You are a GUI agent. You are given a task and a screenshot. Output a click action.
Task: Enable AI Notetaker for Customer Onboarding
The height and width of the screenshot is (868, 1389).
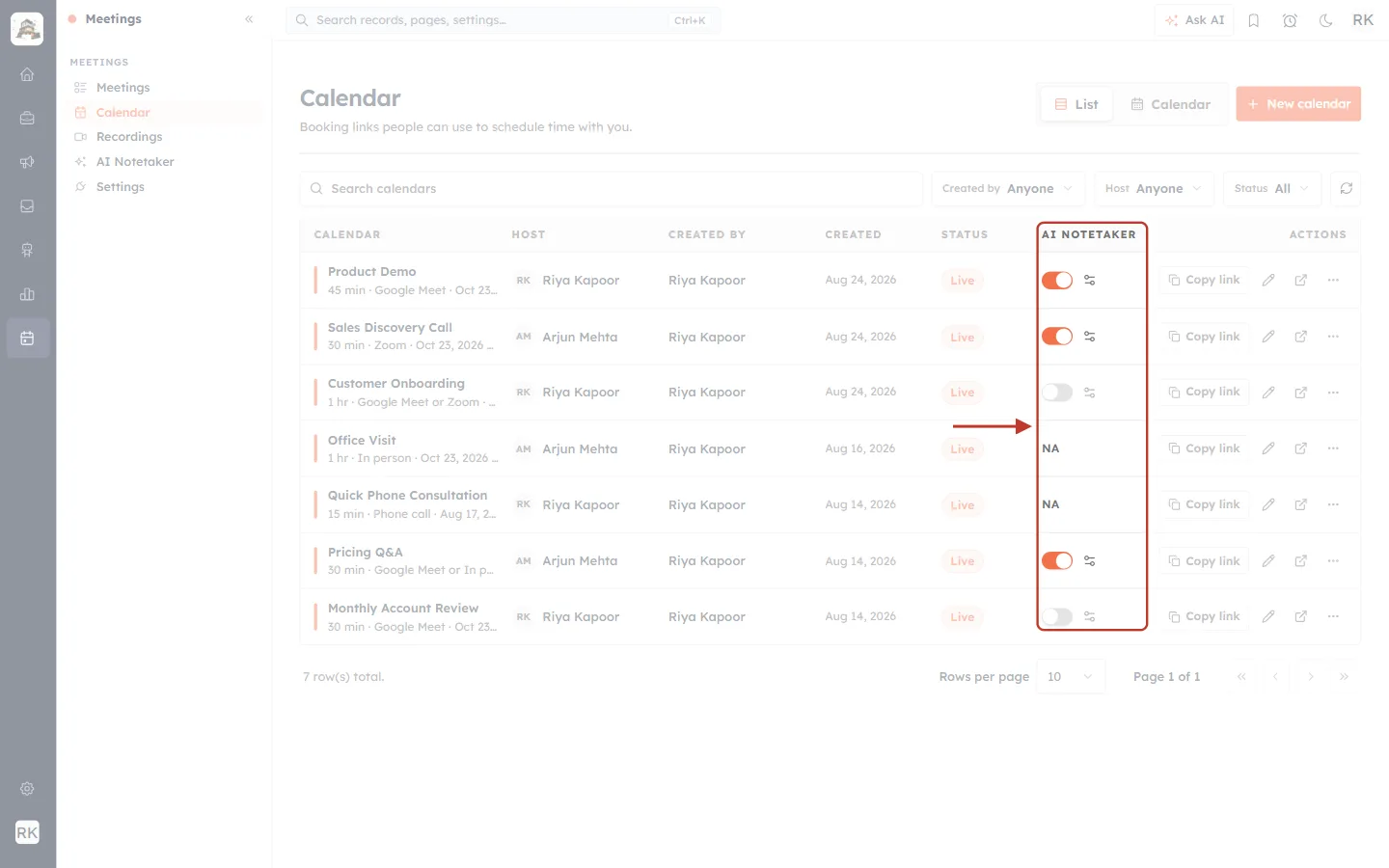click(1057, 393)
